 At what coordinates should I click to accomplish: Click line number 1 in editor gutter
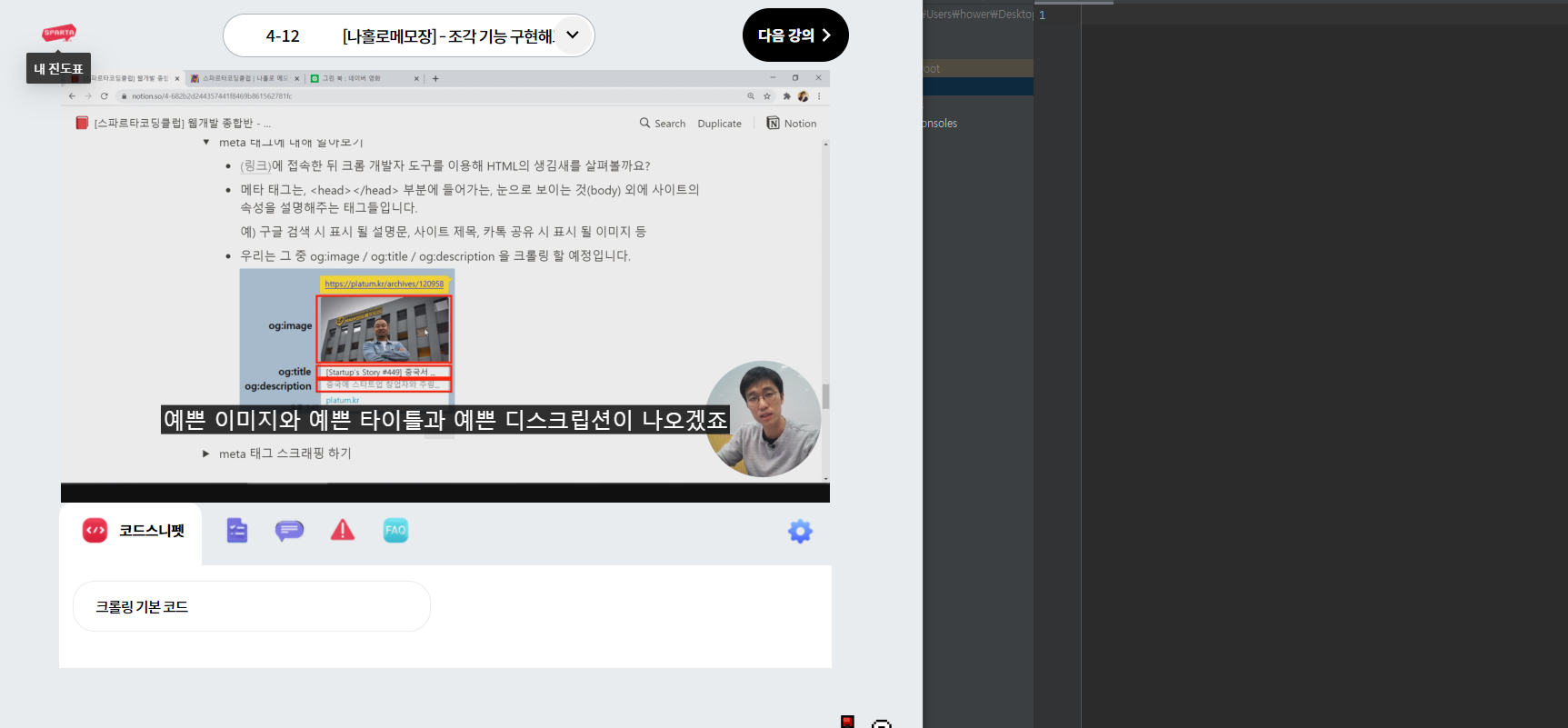(x=1043, y=15)
